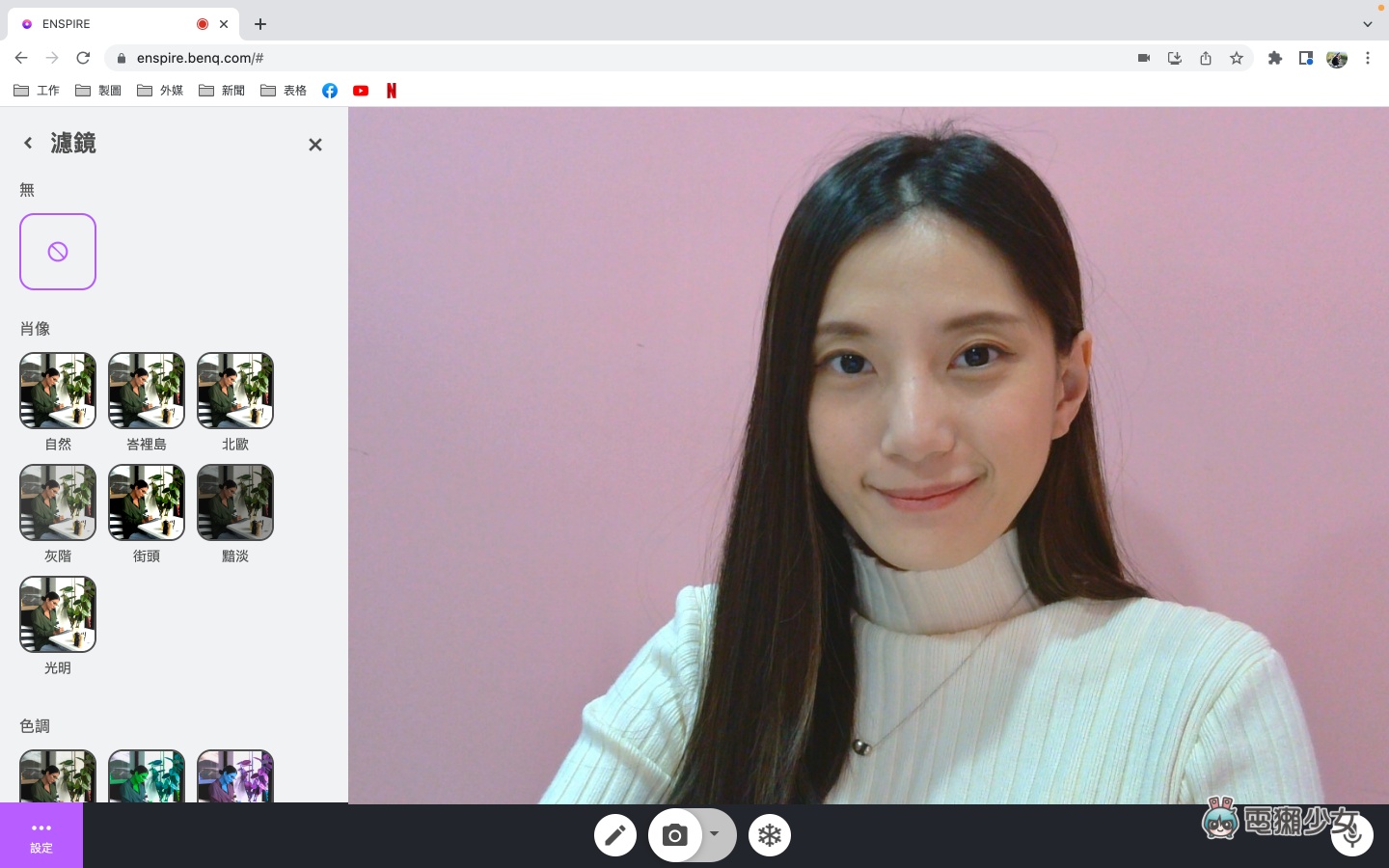The image size is (1389, 868).
Task: Select the 灰階 grayscale filter
Action: pyautogui.click(x=58, y=502)
